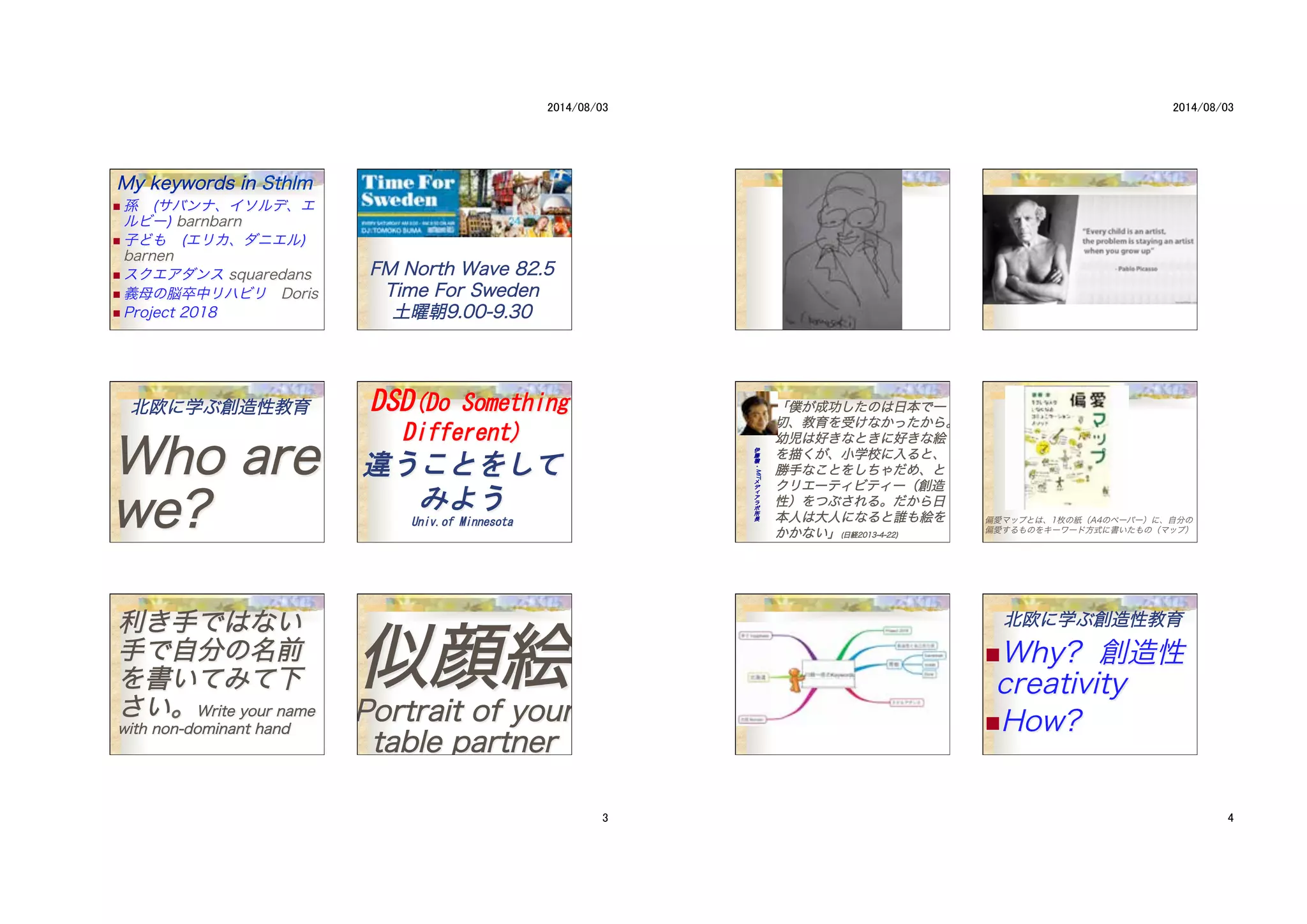Open the line-drawn face sketch slide

(x=842, y=250)
